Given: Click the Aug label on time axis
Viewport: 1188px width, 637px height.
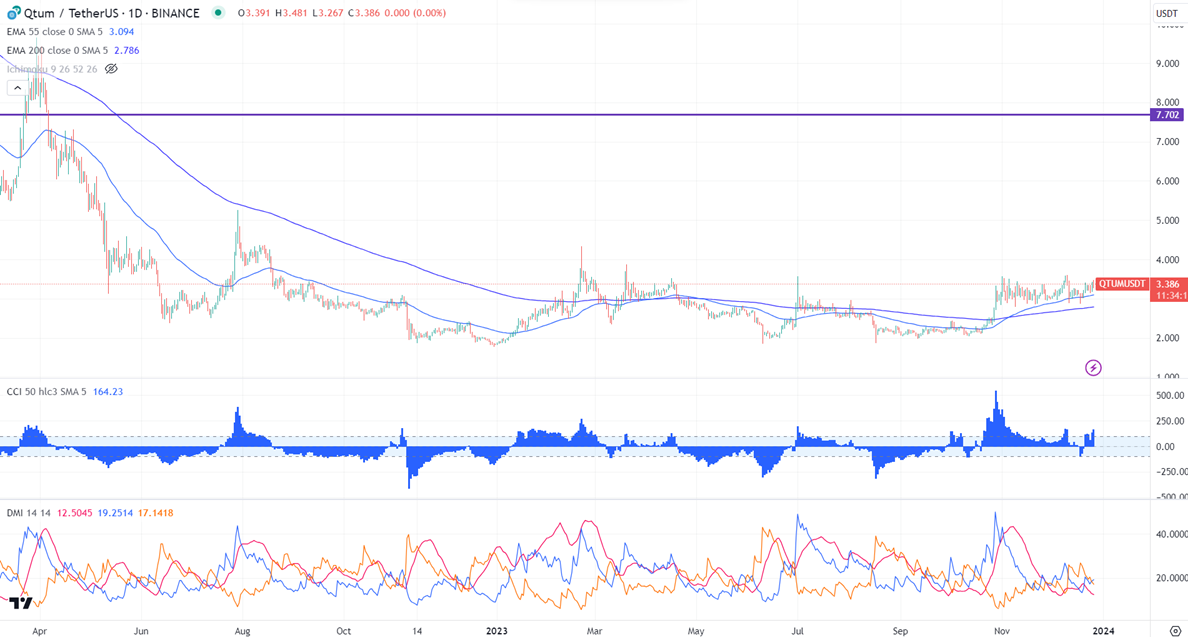Looking at the screenshot, I should coord(242,630).
